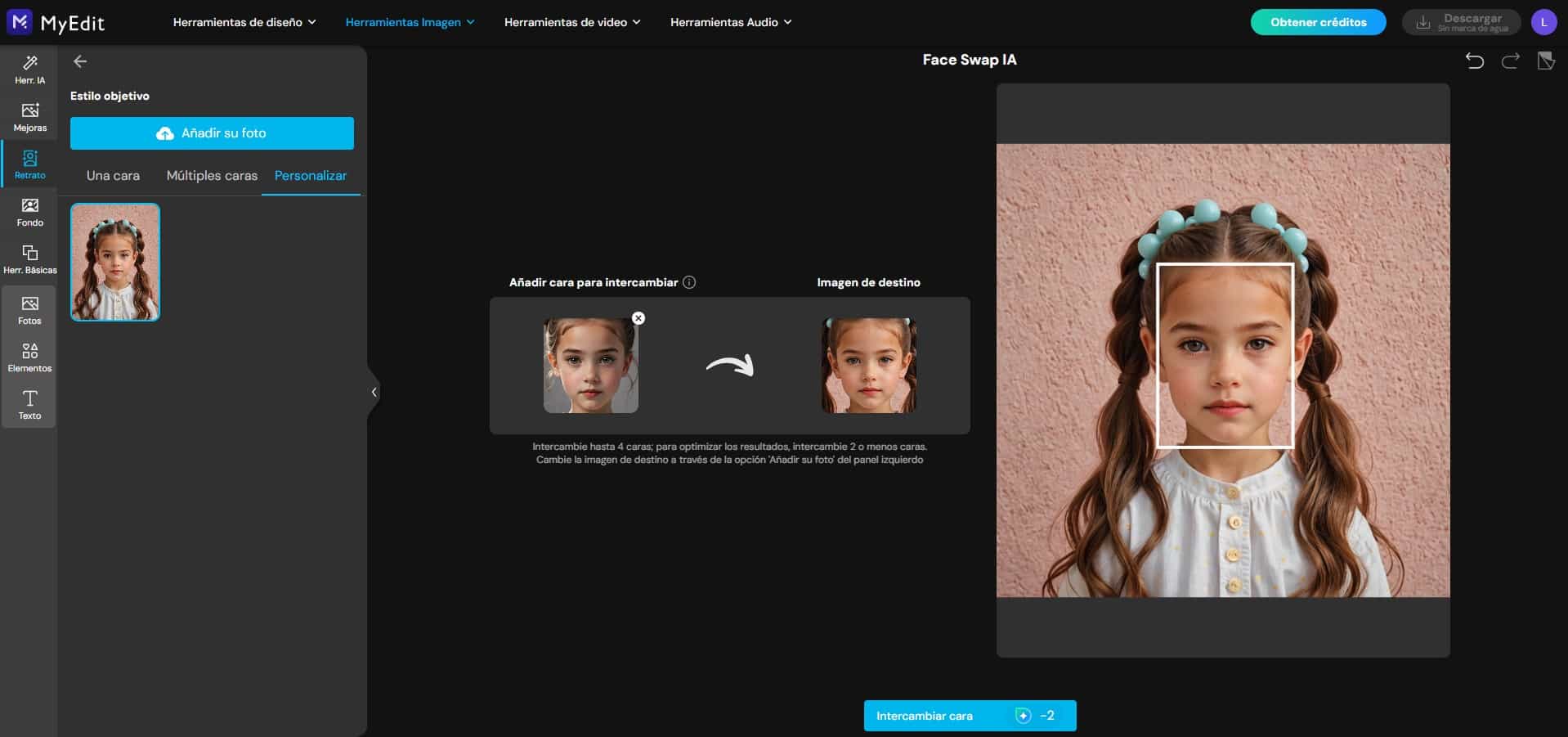The image size is (1568, 737).
Task: Expand Herramientas Imagen menu
Action: (x=410, y=22)
